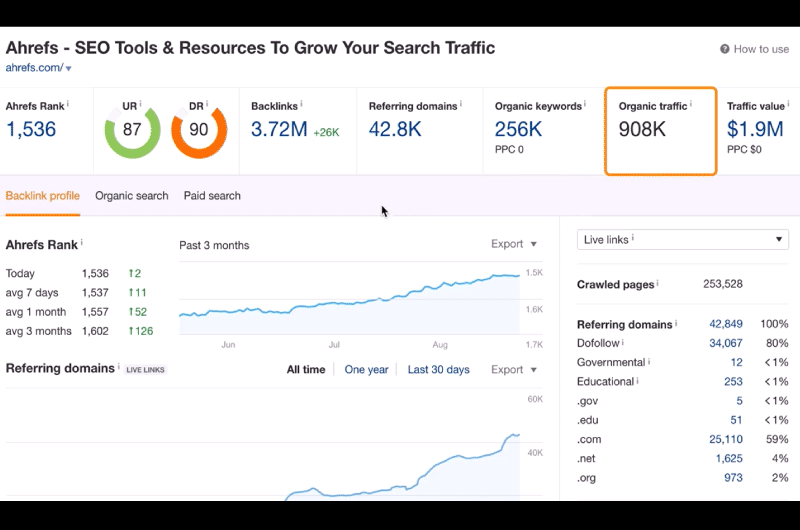
Task: Click info icon beside DR label
Action: point(207,104)
